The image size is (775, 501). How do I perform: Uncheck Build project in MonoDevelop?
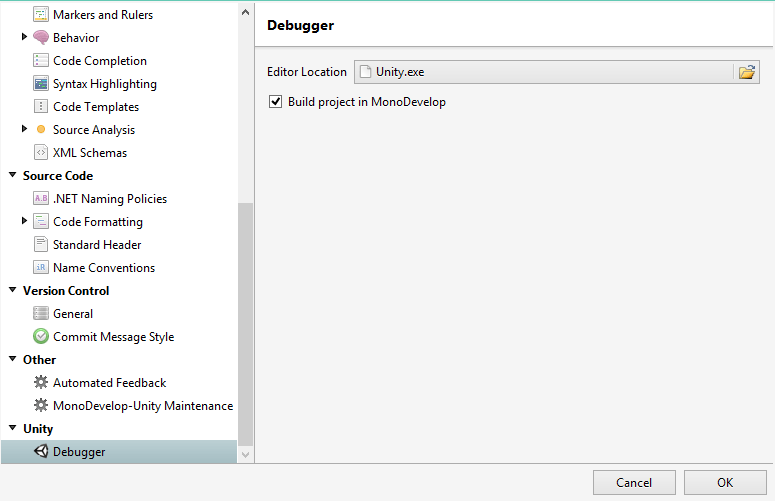click(276, 102)
